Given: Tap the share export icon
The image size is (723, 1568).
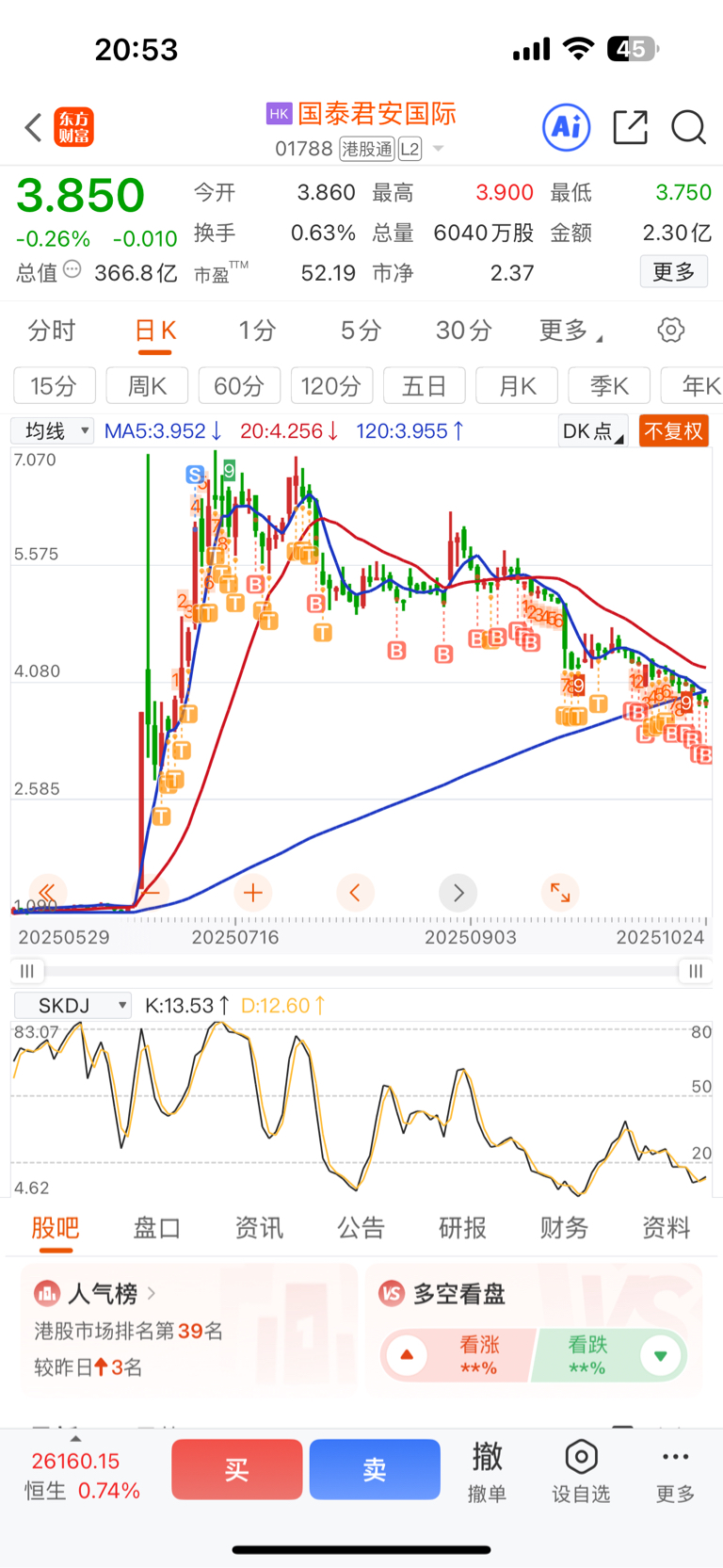Looking at the screenshot, I should (x=630, y=127).
